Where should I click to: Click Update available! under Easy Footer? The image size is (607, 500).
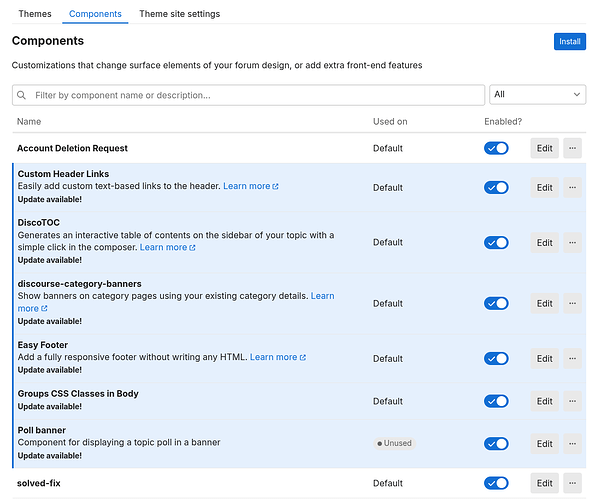50,370
